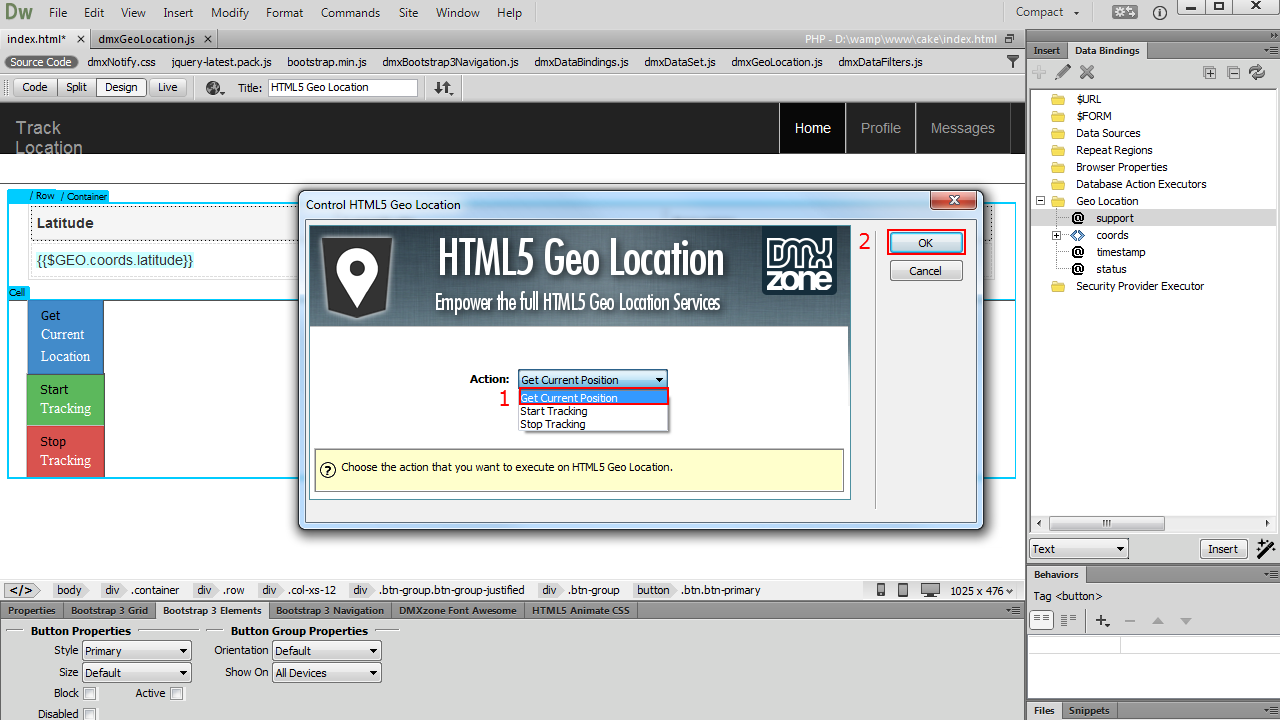
Task: Click the Messages nav link
Action: click(x=963, y=128)
